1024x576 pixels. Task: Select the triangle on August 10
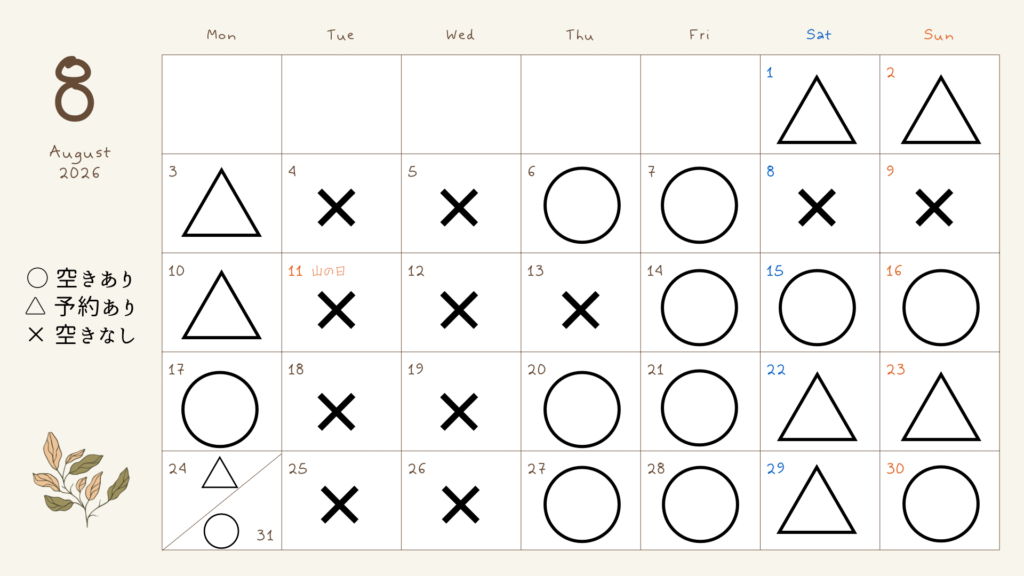click(221, 306)
